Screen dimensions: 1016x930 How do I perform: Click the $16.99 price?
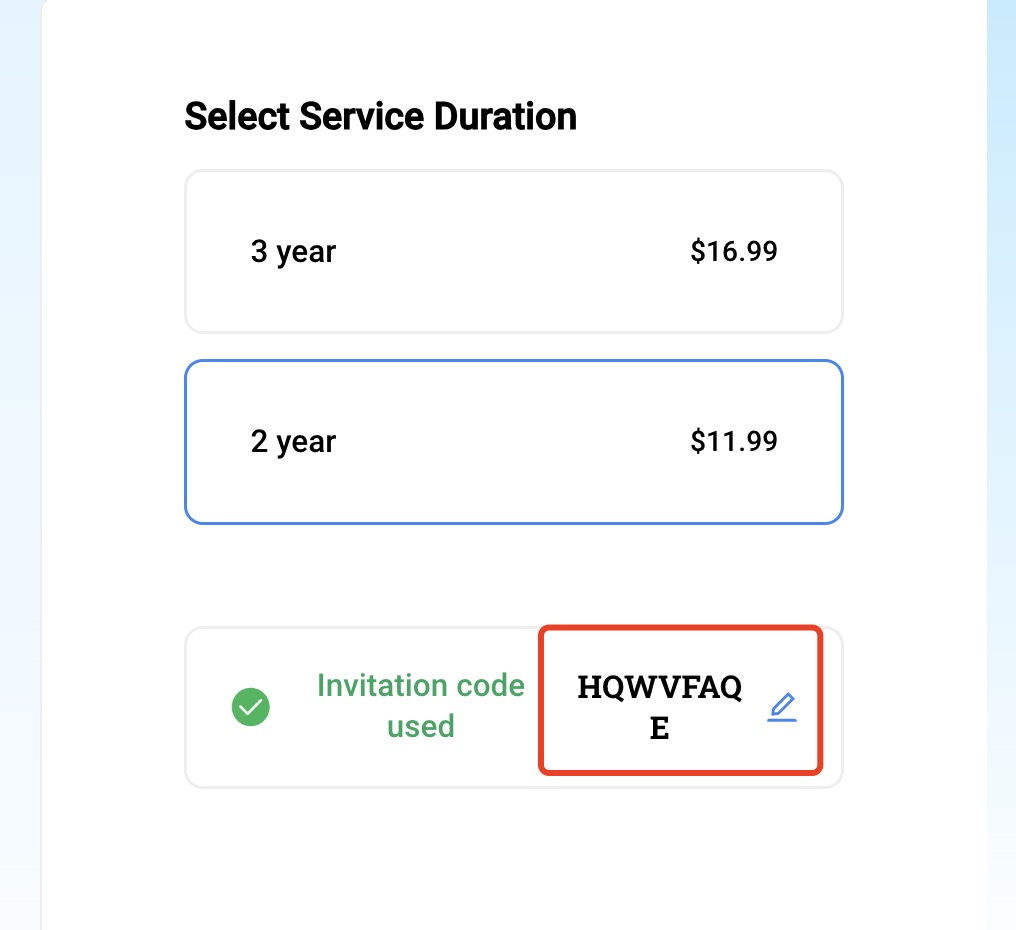pyautogui.click(x=734, y=251)
